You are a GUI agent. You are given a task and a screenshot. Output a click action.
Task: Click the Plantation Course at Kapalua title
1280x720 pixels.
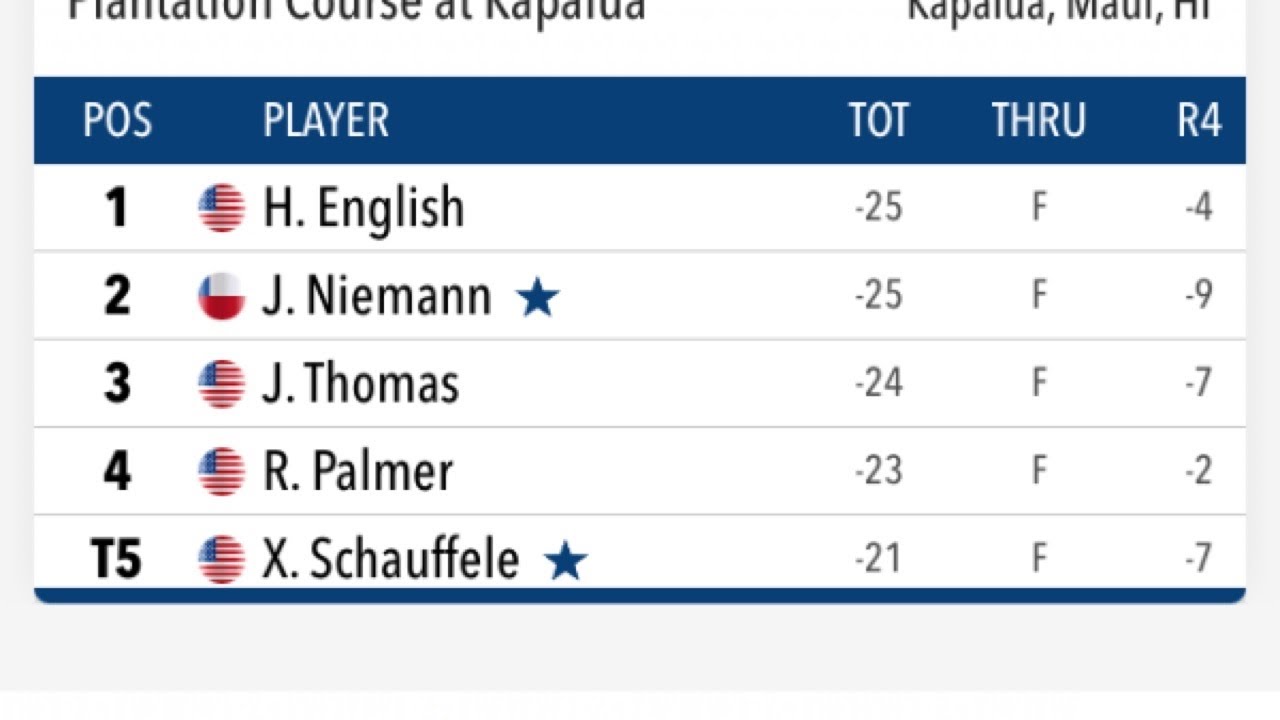pyautogui.click(x=356, y=10)
